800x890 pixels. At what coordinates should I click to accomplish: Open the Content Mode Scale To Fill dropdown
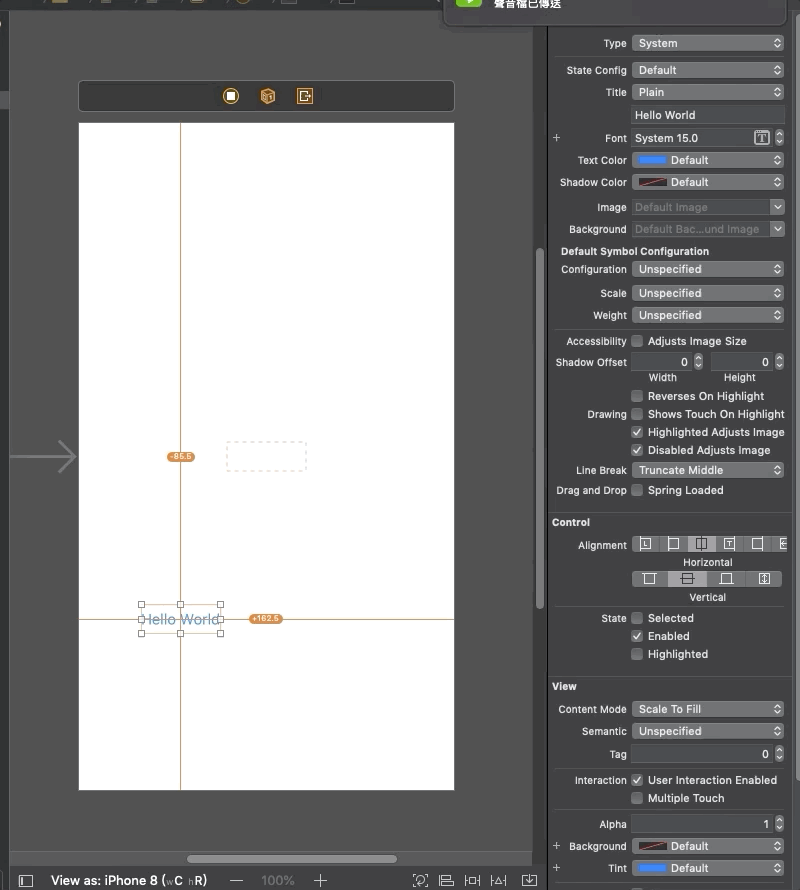[x=708, y=709]
